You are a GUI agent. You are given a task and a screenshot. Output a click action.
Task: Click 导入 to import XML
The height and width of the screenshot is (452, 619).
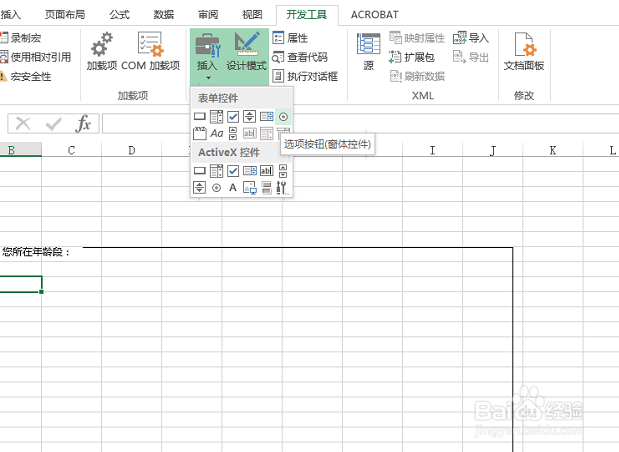pyautogui.click(x=471, y=38)
